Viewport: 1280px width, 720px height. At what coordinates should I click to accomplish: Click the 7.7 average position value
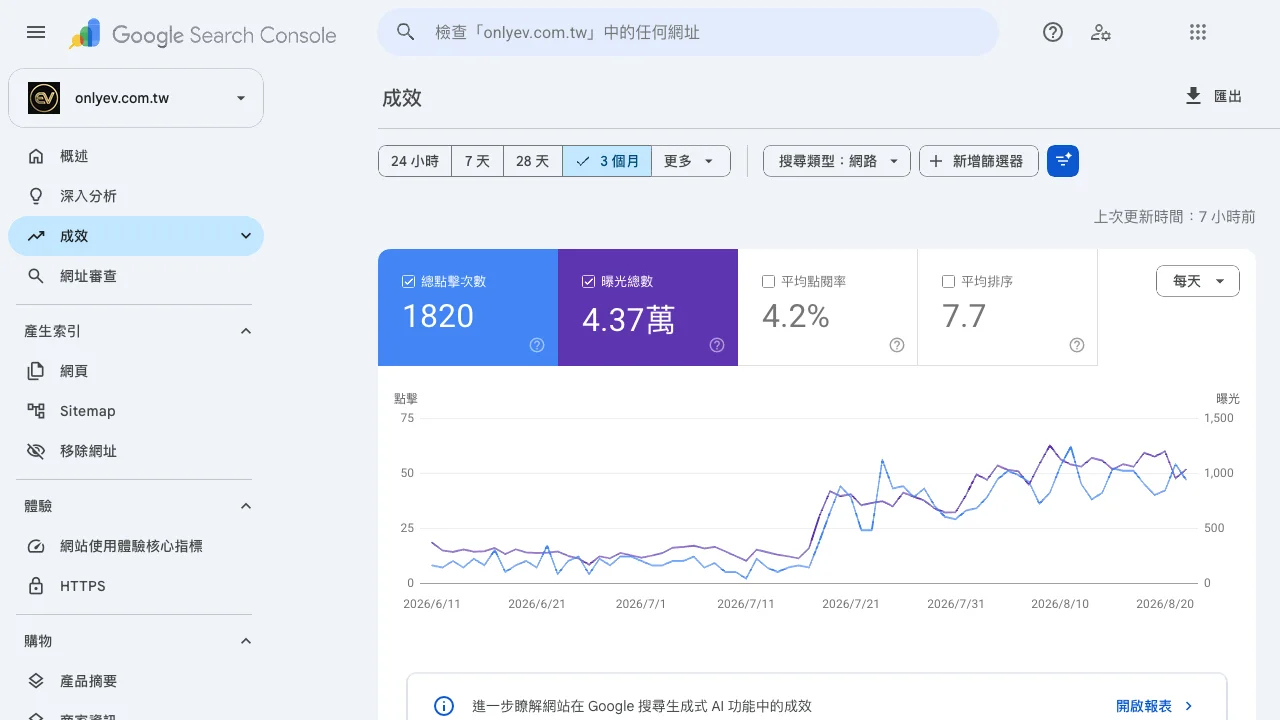(x=964, y=316)
